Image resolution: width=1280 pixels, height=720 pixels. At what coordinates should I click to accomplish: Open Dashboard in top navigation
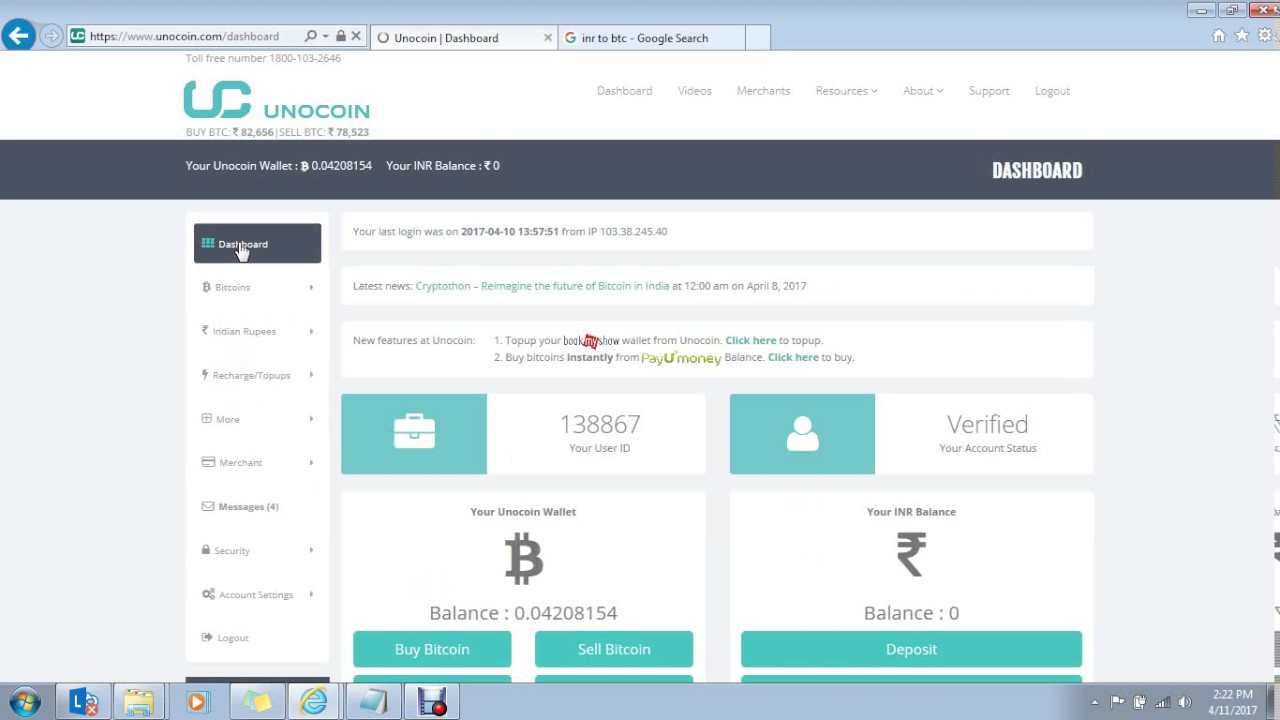624,91
